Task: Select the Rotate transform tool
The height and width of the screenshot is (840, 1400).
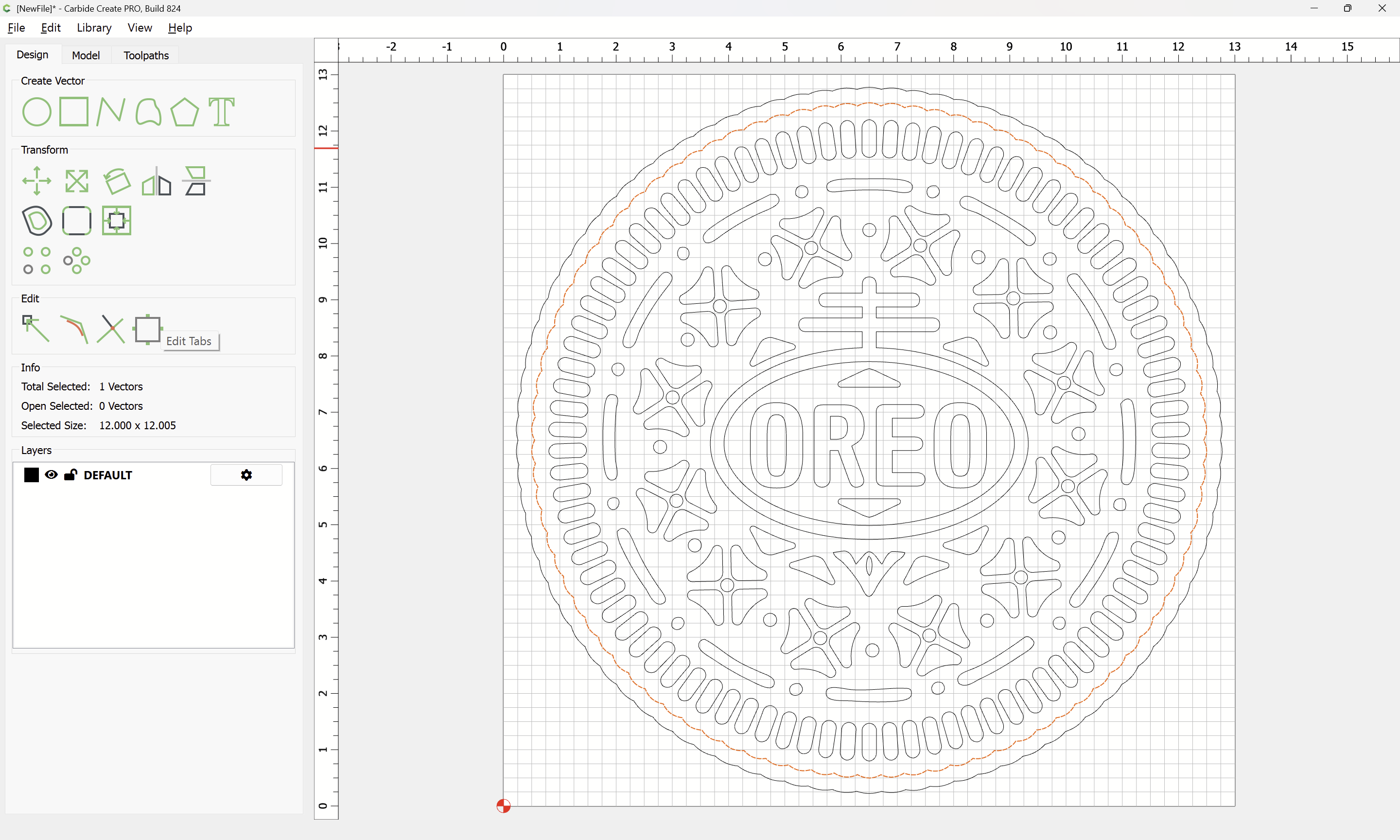Action: pyautogui.click(x=117, y=181)
